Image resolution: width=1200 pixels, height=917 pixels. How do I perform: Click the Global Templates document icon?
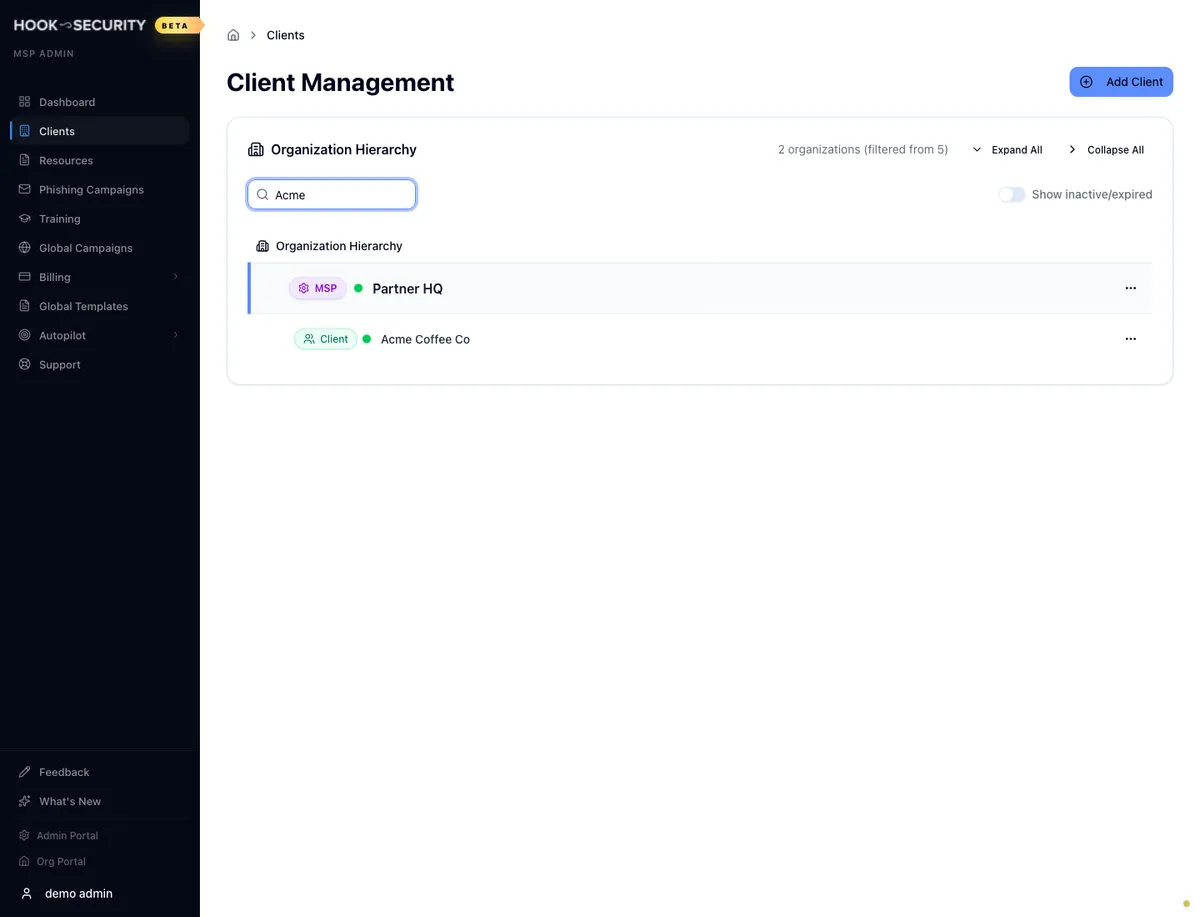25,306
